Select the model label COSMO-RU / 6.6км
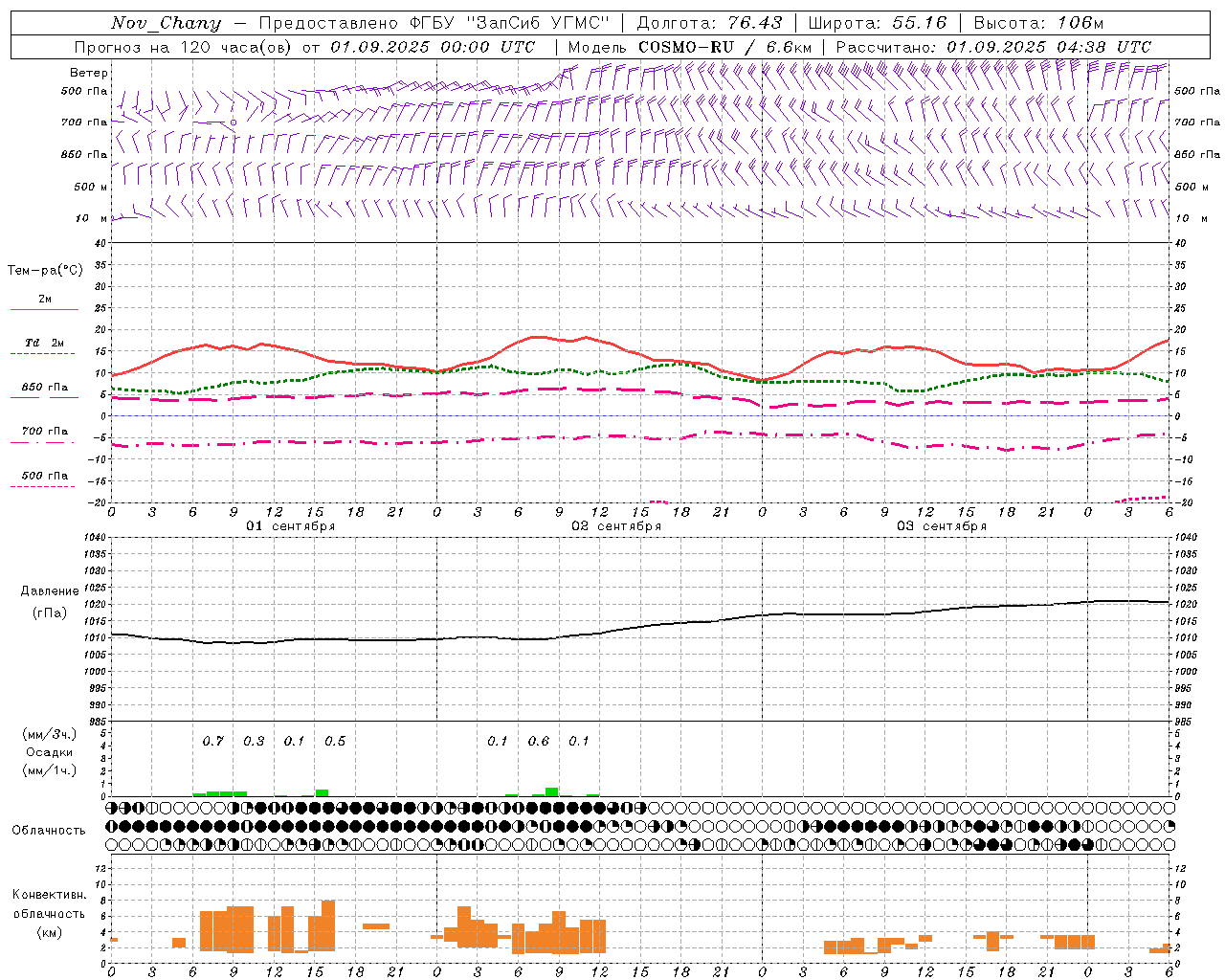Image resolution: width=1225 pixels, height=980 pixels. pos(724,47)
